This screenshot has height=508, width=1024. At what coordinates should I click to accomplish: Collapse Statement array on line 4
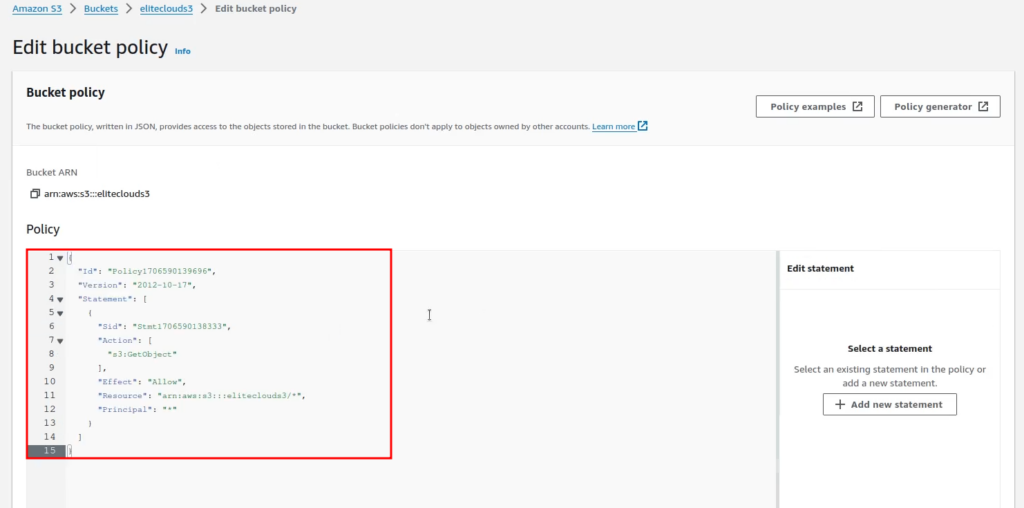60,300
